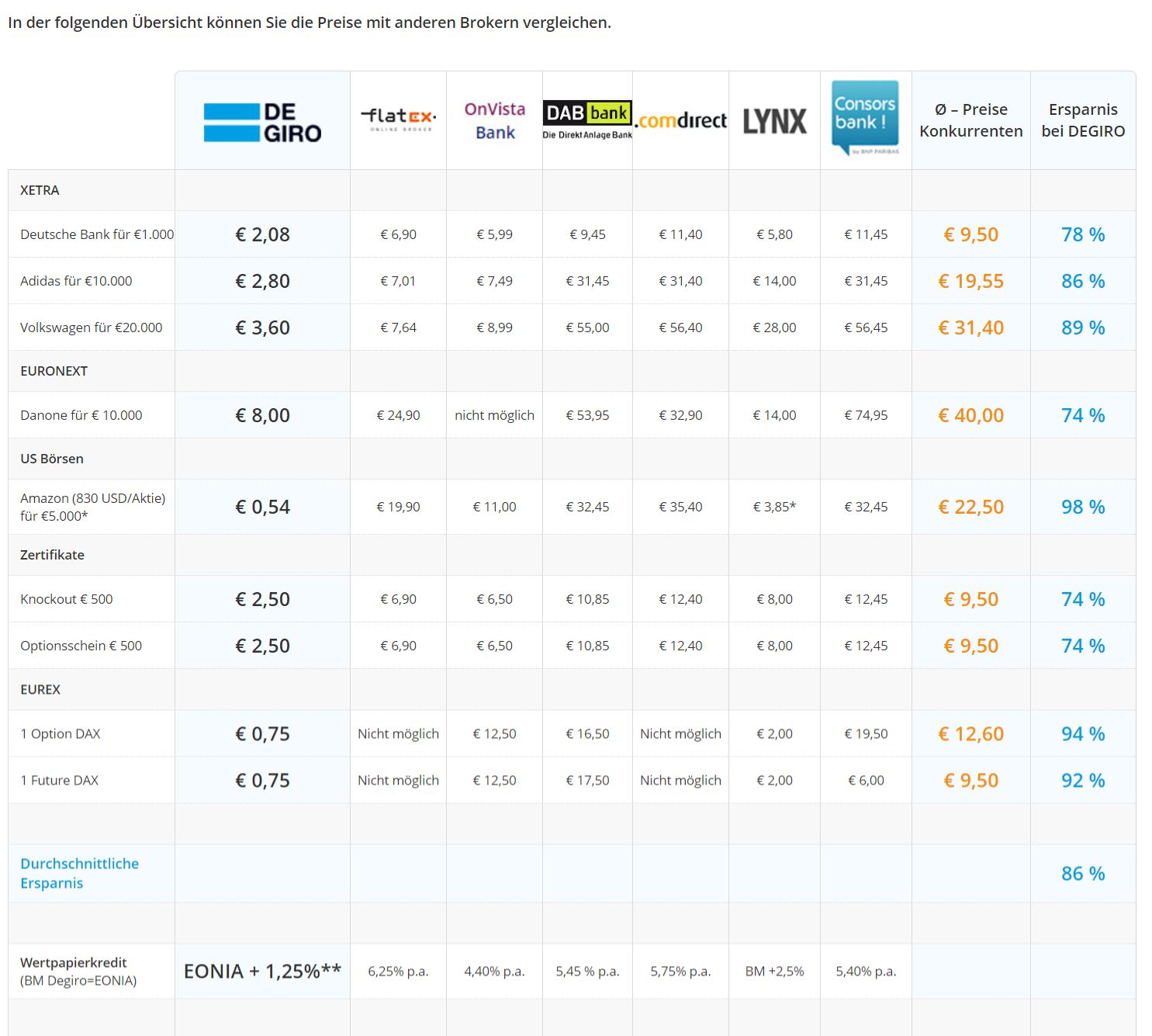Viewport: 1152px width, 1036px height.
Task: Click Consorsbank credit rate 5,40% p.a.
Action: (866, 972)
